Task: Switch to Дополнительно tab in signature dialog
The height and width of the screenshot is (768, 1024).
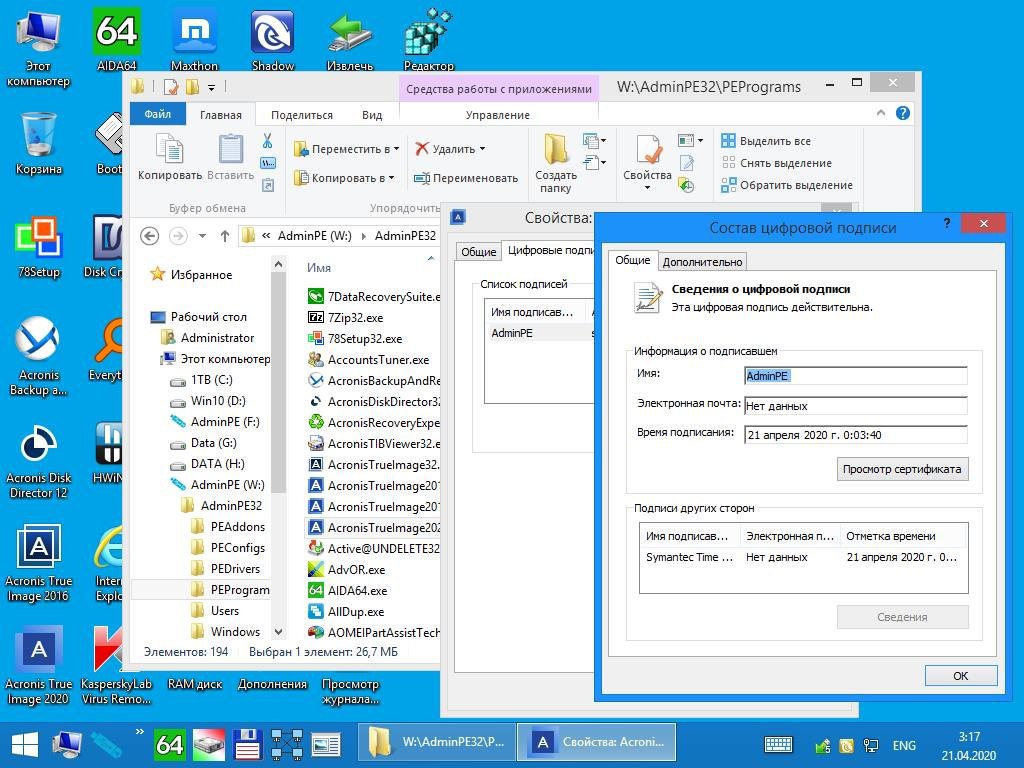Action: (703, 261)
